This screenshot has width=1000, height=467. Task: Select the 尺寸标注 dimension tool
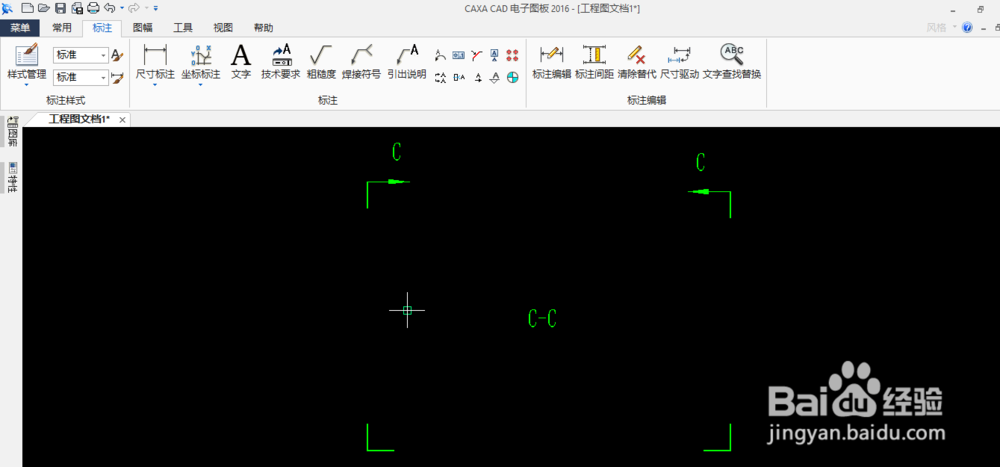pos(155,62)
